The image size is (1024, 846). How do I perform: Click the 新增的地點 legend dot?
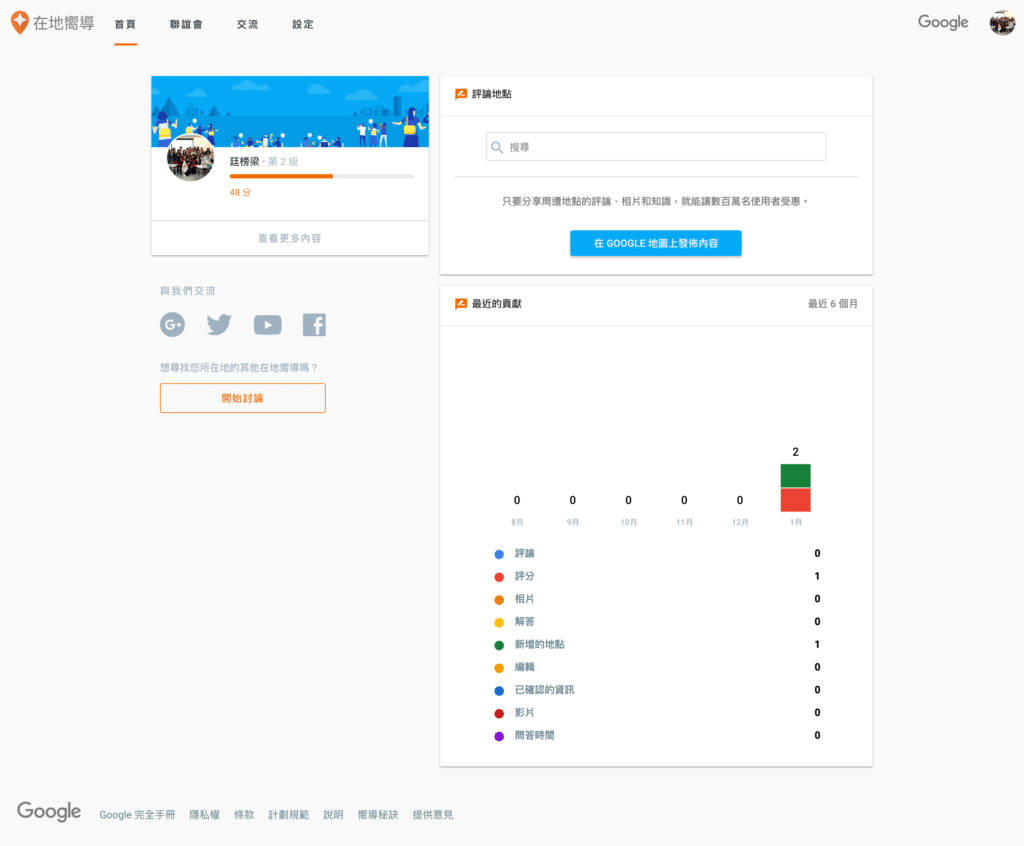(x=499, y=645)
